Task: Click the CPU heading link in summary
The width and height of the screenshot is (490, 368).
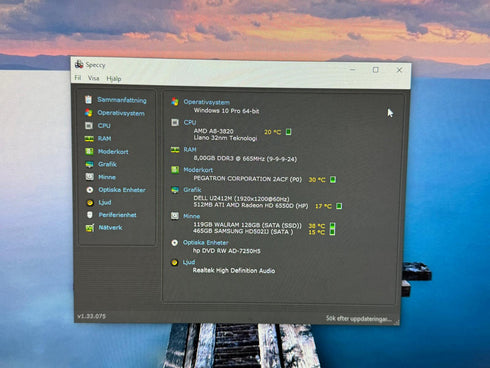Action: pos(190,122)
